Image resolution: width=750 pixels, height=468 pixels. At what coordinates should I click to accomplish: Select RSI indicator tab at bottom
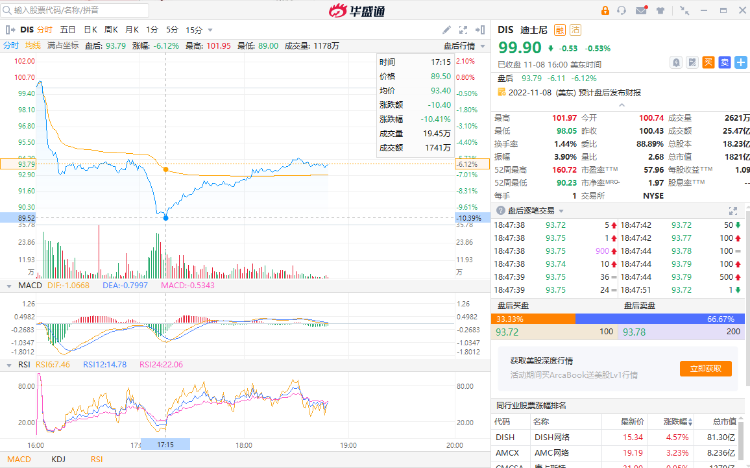(97, 459)
